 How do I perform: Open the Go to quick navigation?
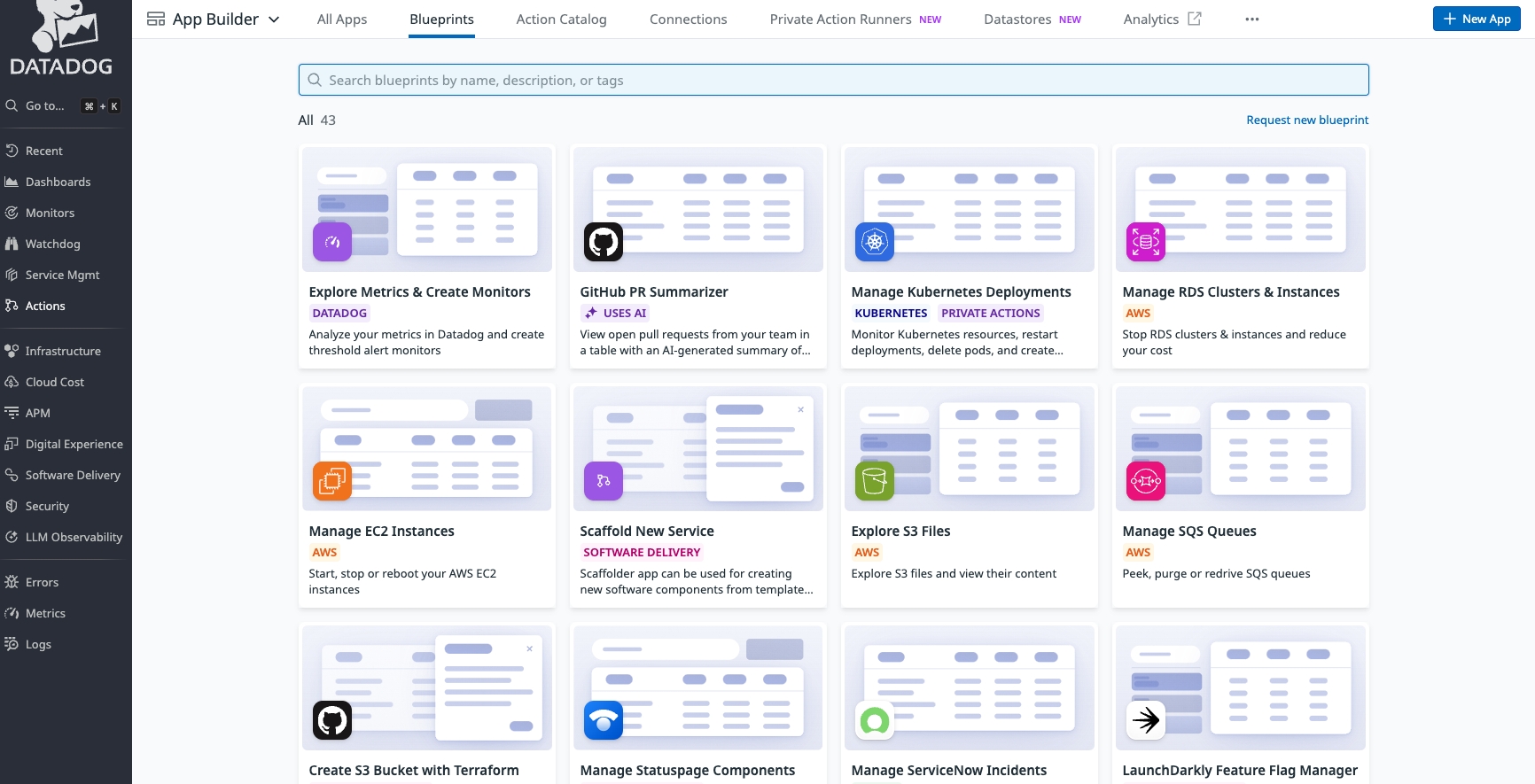click(x=44, y=105)
